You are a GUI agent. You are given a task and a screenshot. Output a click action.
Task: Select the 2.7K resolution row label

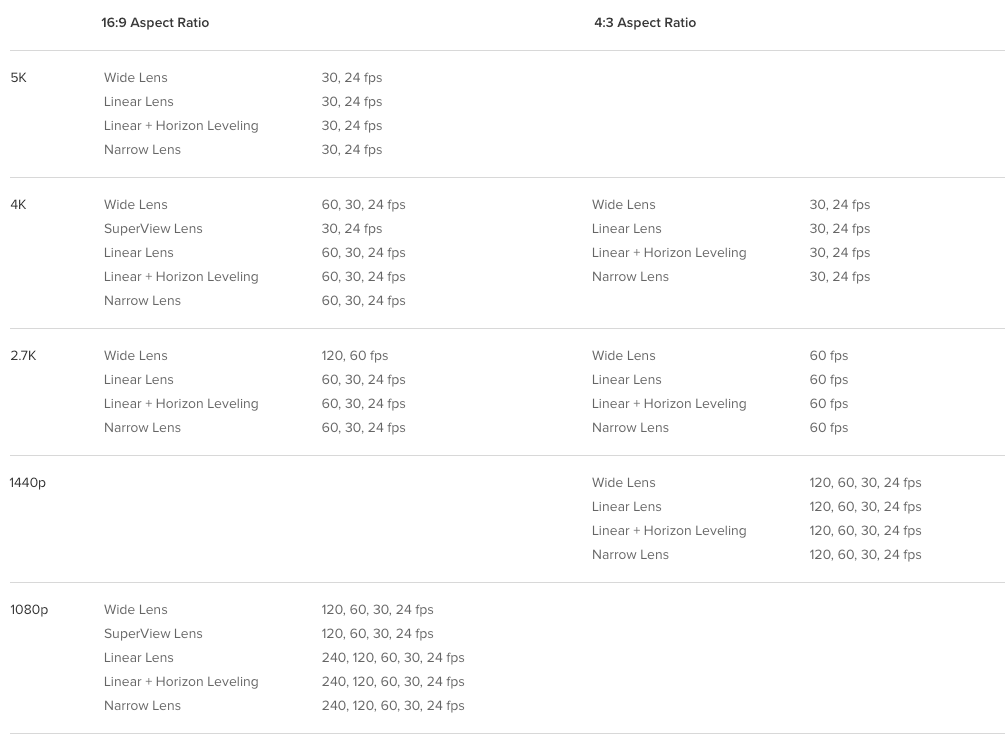pos(23,356)
